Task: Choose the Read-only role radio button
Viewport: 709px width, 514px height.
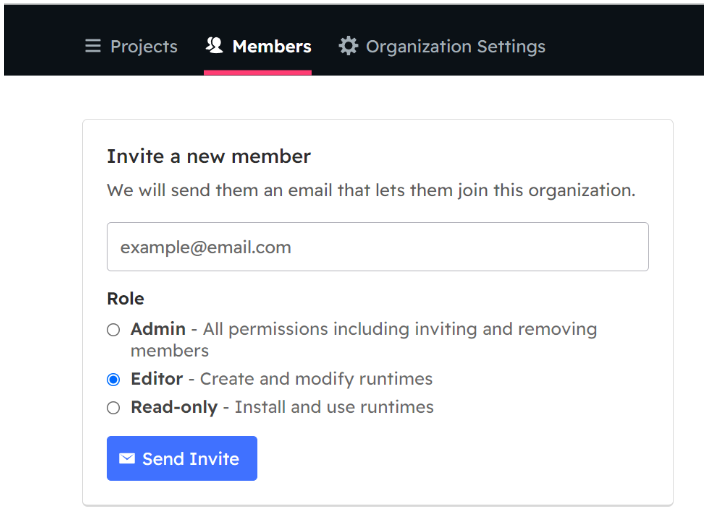Action: pyautogui.click(x=113, y=408)
